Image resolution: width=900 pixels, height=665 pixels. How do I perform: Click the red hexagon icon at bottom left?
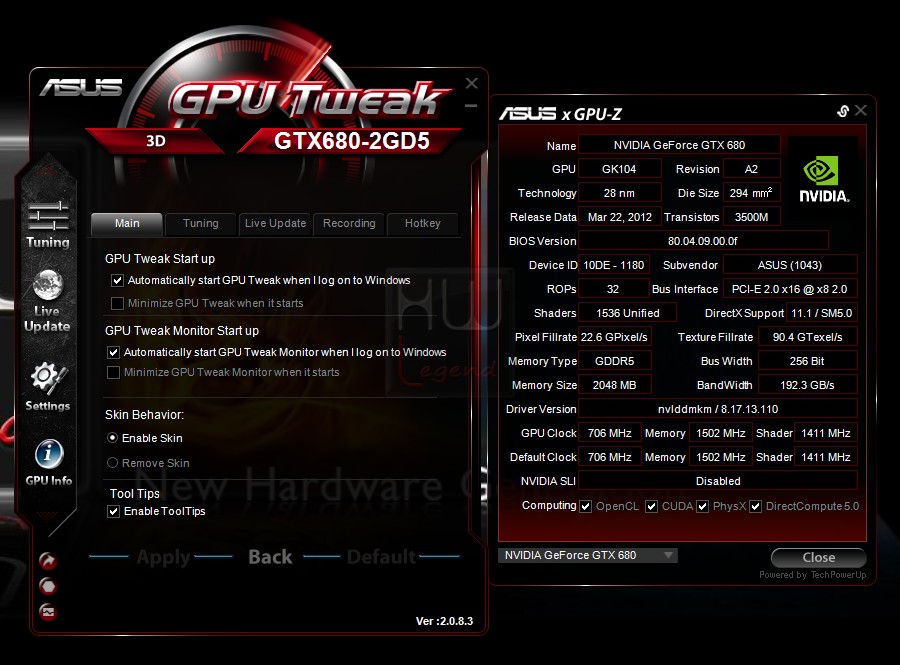coord(48,586)
